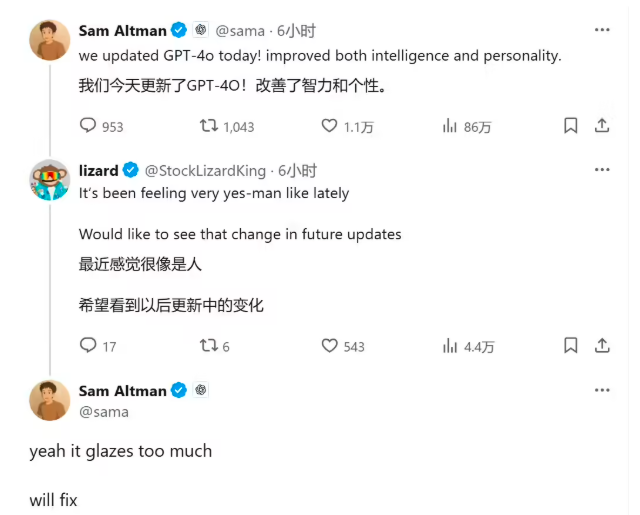
Task: Open @StockLizardKing profile handle
Action: [x=205, y=171]
